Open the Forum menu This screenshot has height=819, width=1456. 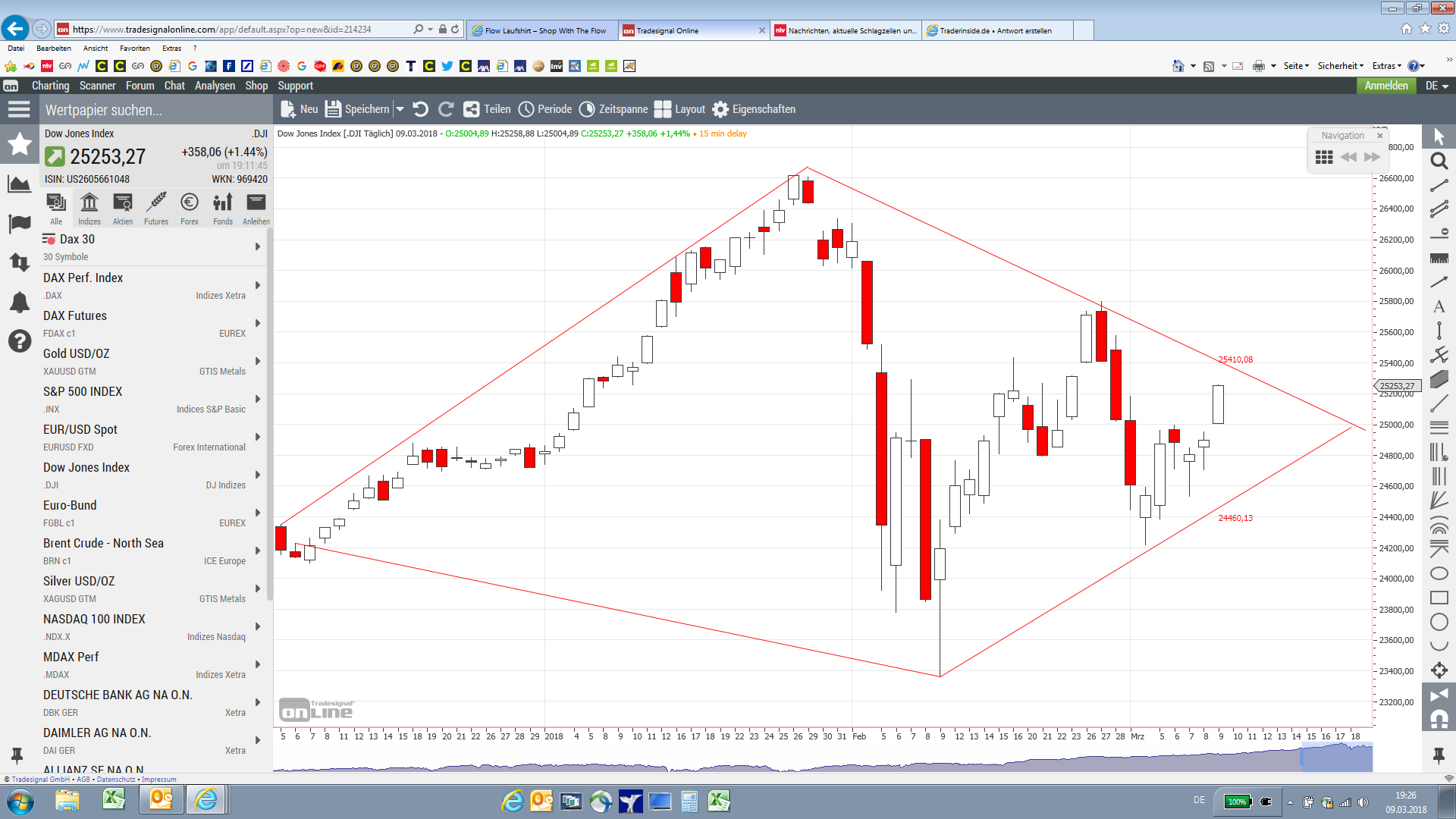tap(140, 86)
